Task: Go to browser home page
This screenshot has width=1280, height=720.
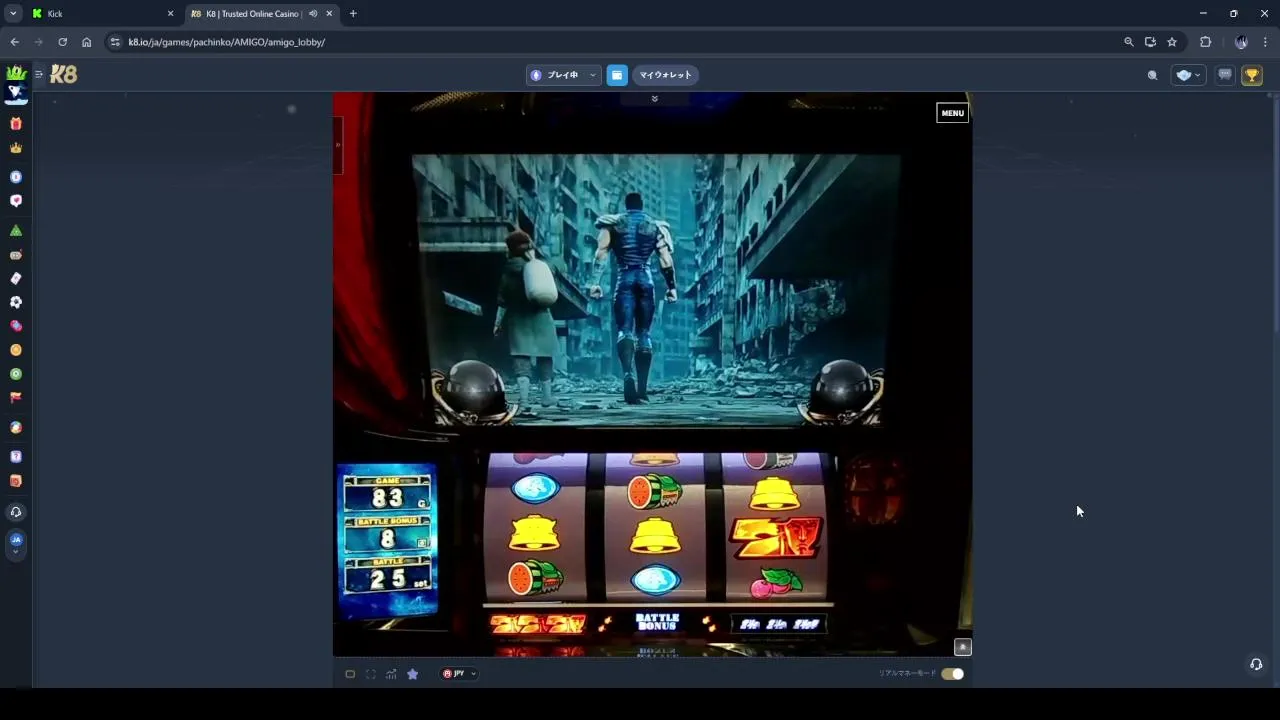Action: (87, 42)
